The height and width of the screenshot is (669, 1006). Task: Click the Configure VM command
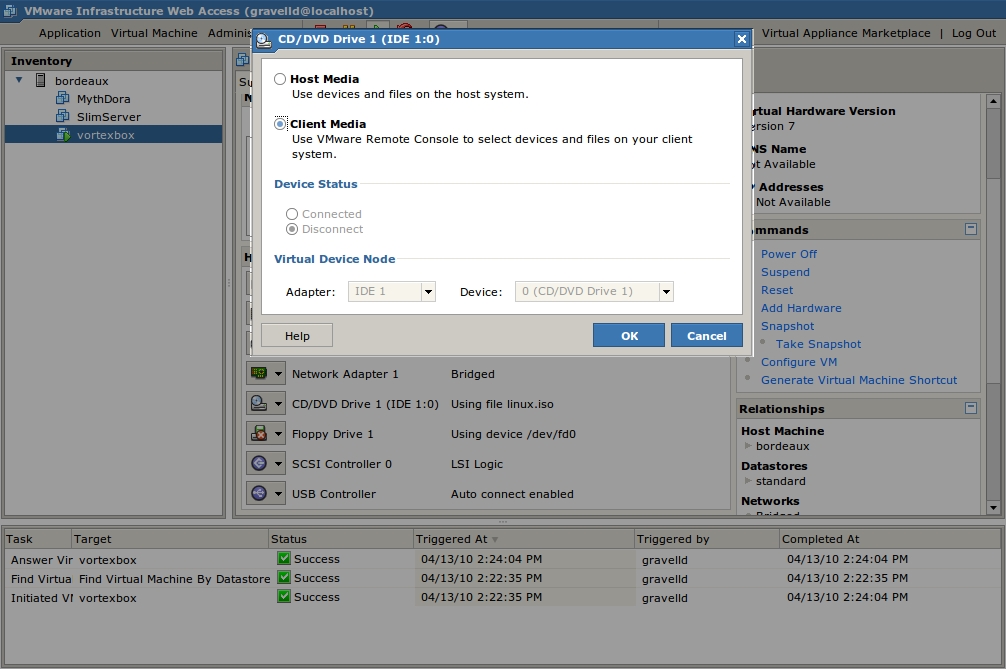799,362
